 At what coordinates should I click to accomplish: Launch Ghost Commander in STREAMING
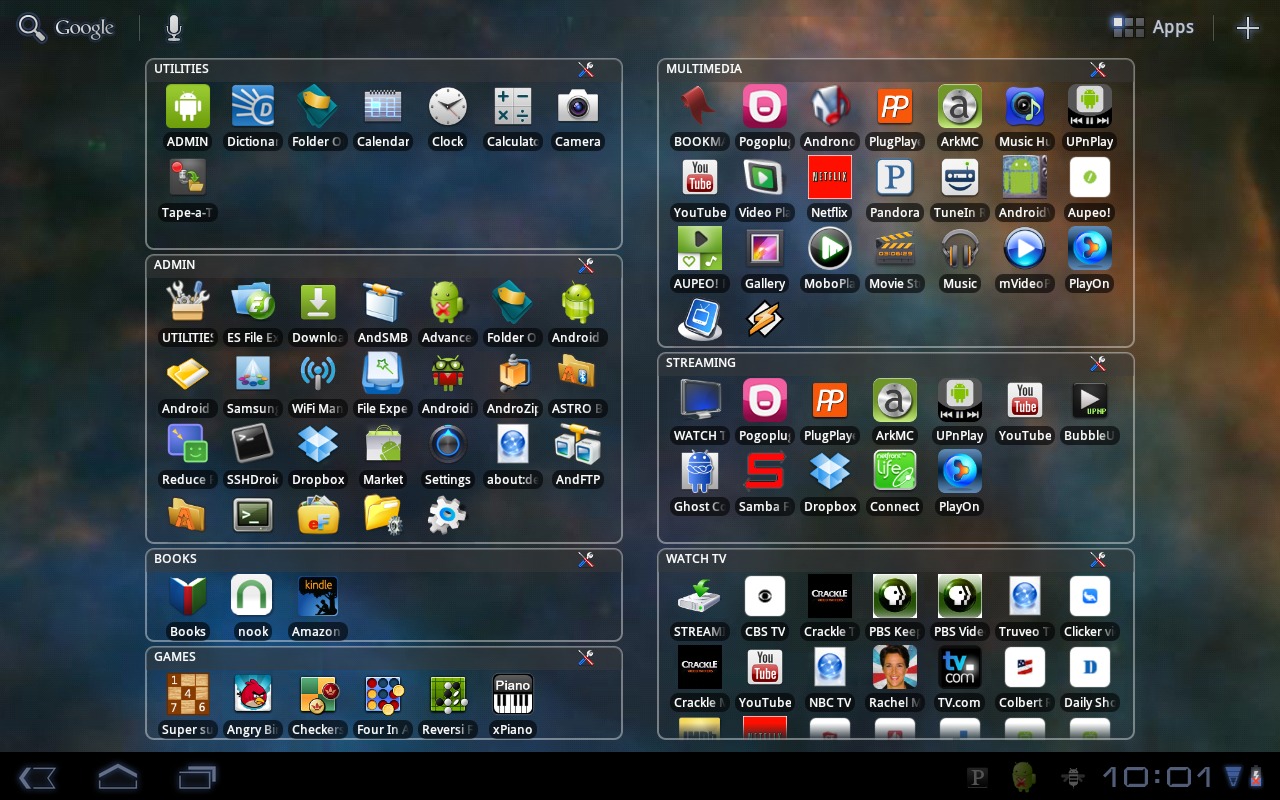(x=700, y=482)
